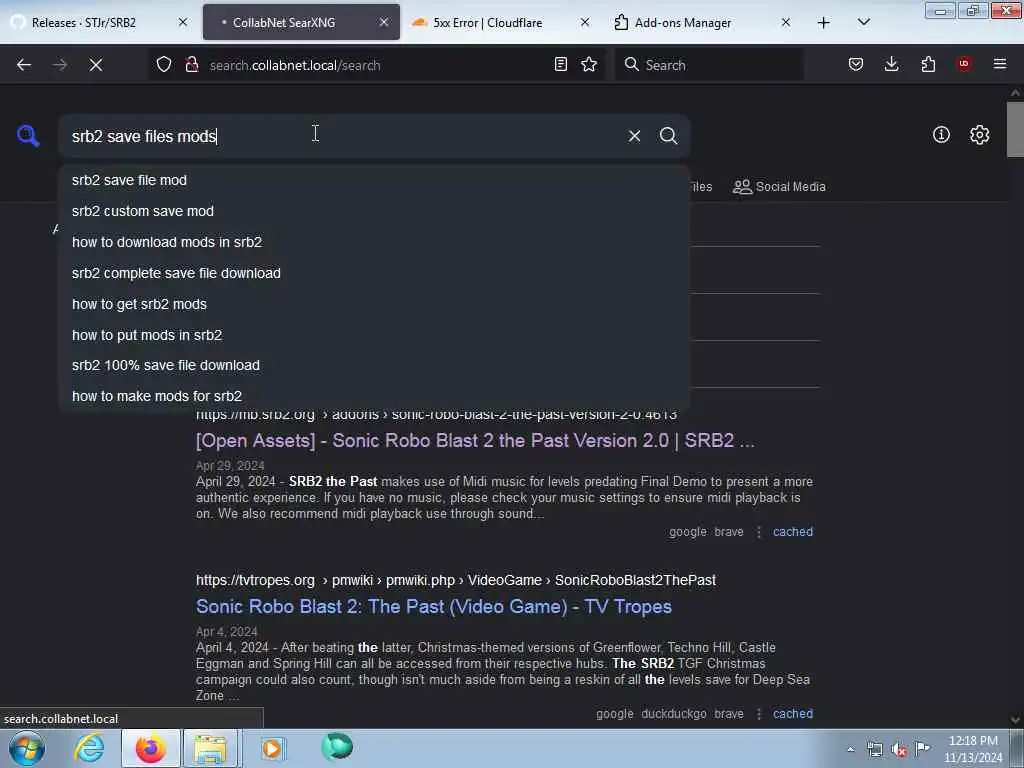Open tracking protection shield icon
The image size is (1024, 768).
(x=164, y=65)
